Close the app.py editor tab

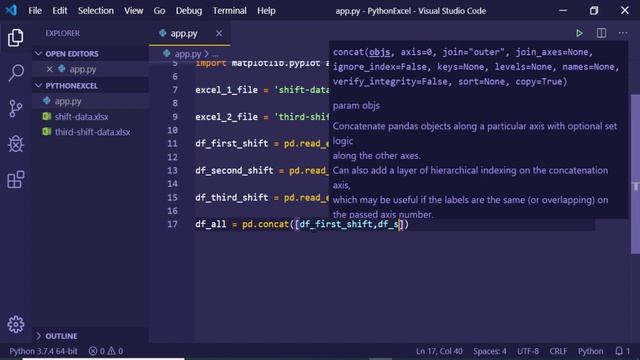coord(219,33)
